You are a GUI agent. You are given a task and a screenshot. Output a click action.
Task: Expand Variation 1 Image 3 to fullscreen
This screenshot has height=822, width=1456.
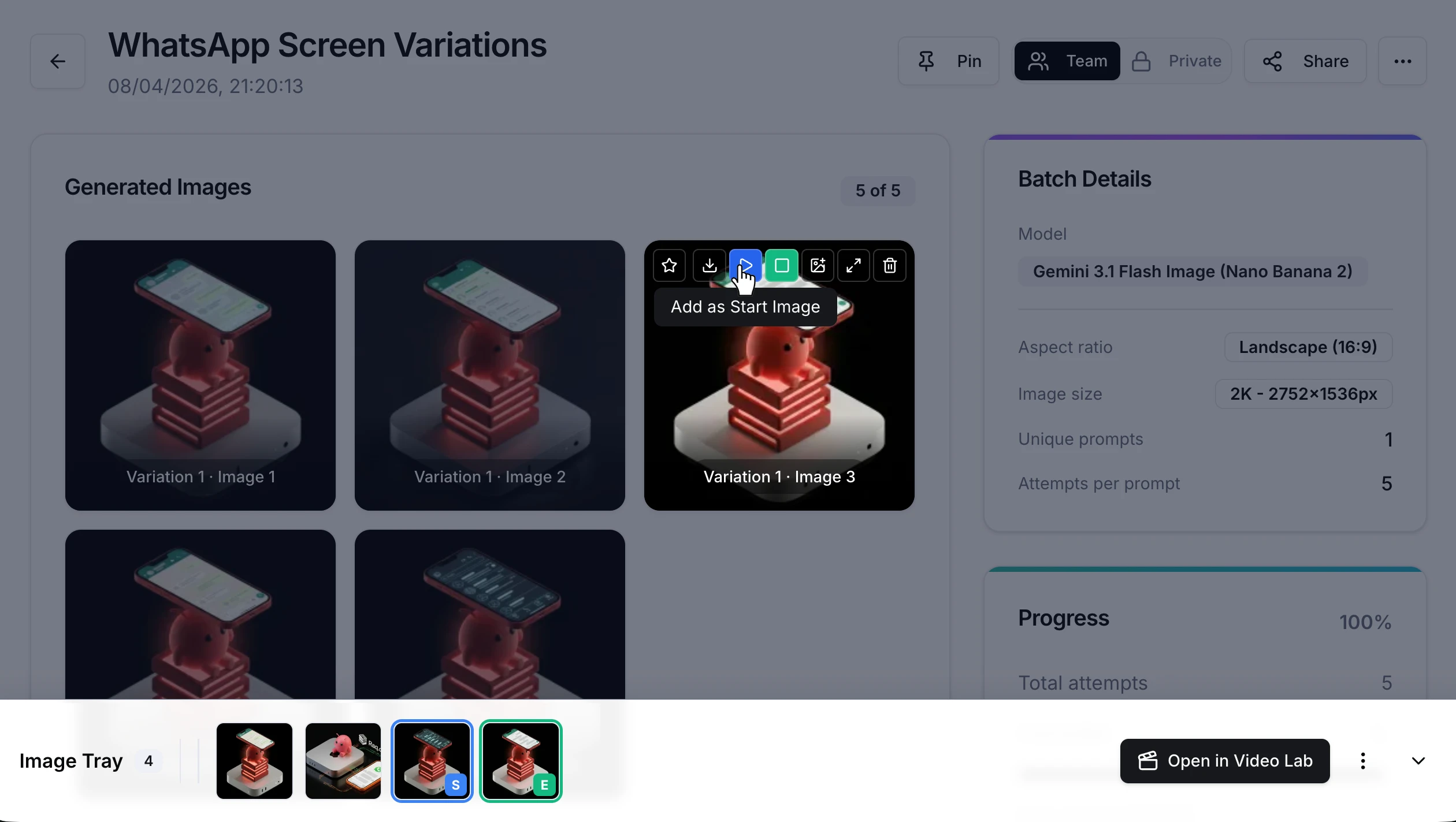(x=853, y=266)
